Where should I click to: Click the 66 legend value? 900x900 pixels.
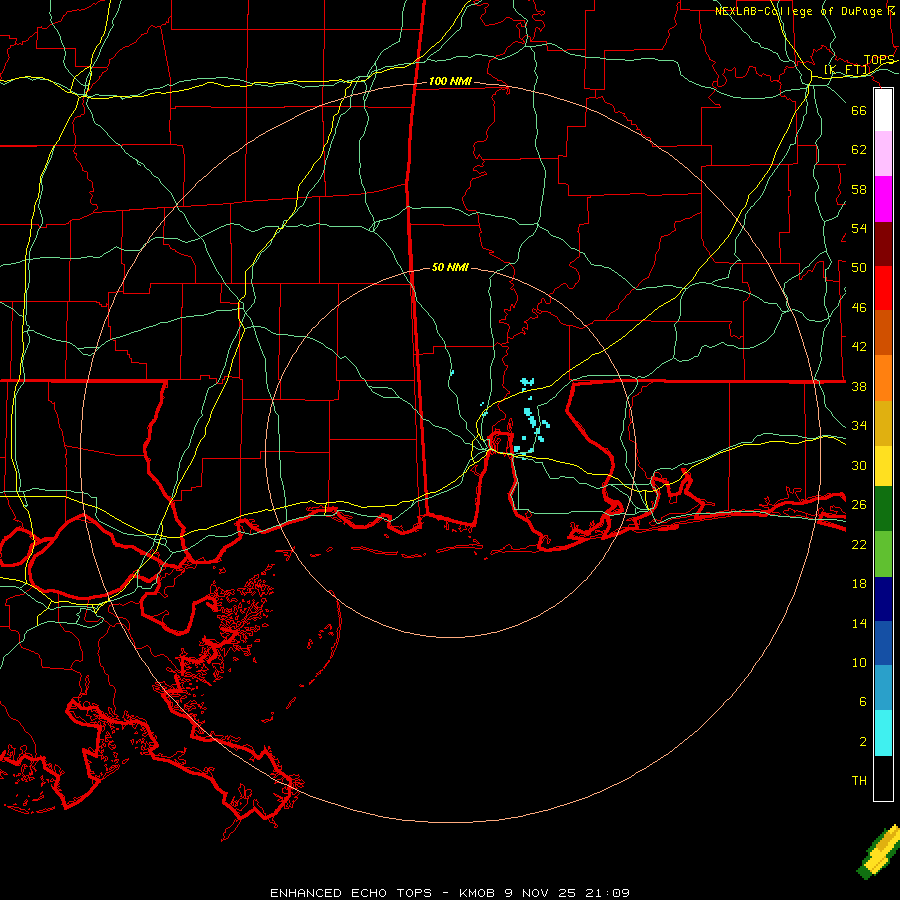tap(859, 111)
